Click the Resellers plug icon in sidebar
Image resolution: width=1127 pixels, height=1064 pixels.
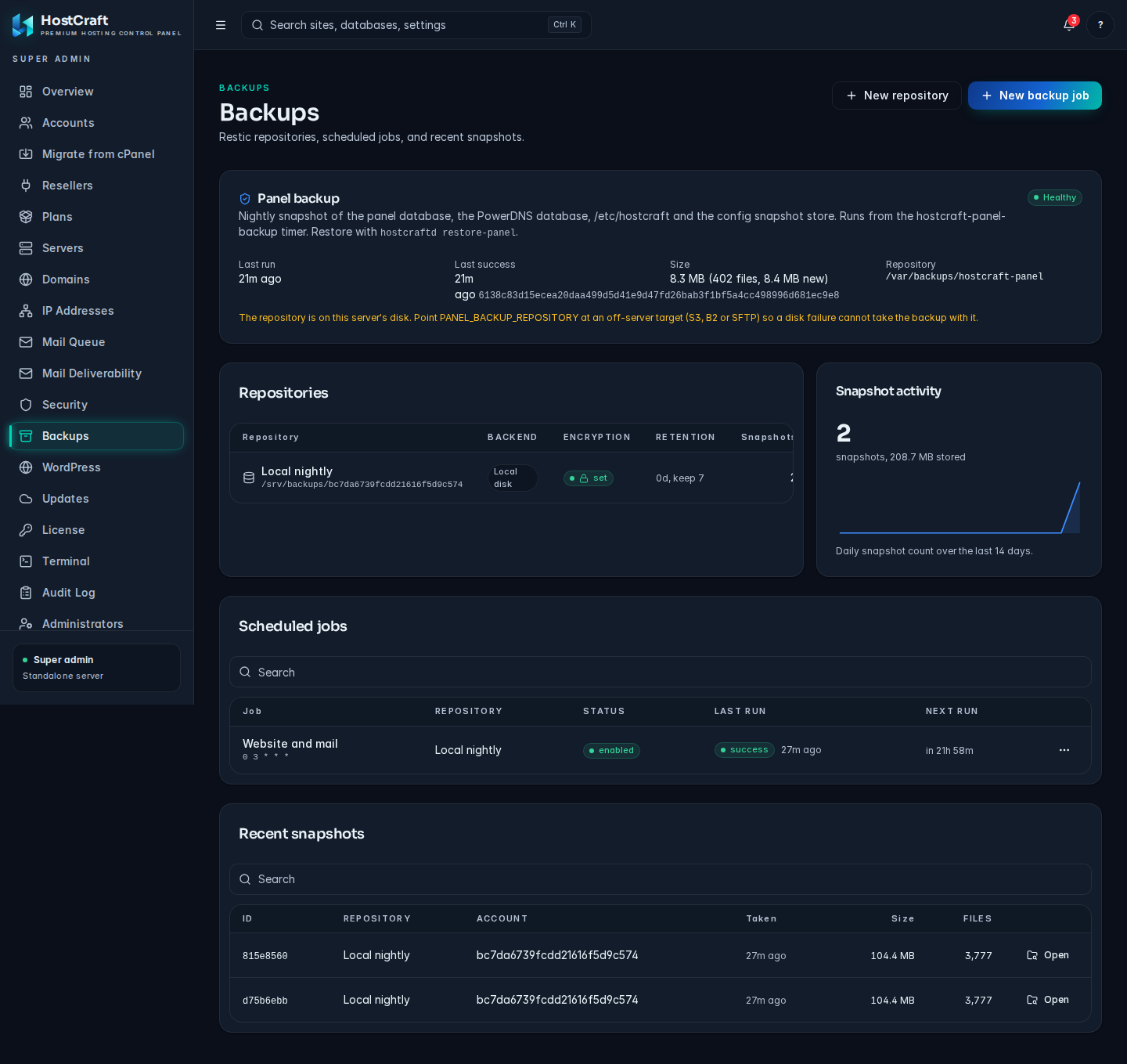coord(26,186)
